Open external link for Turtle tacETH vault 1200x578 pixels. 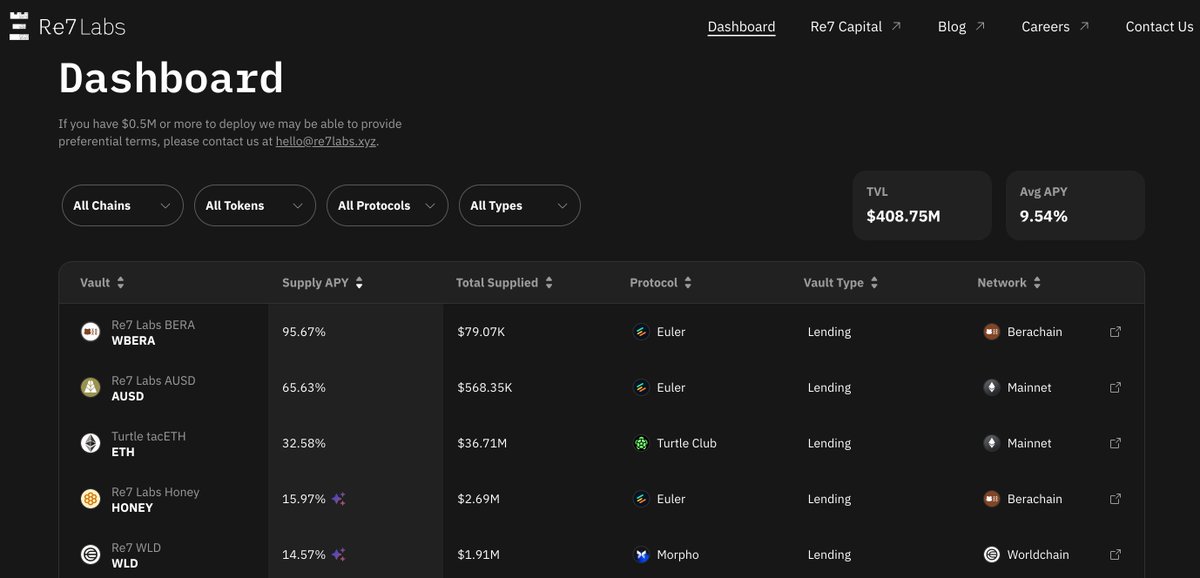1116,443
